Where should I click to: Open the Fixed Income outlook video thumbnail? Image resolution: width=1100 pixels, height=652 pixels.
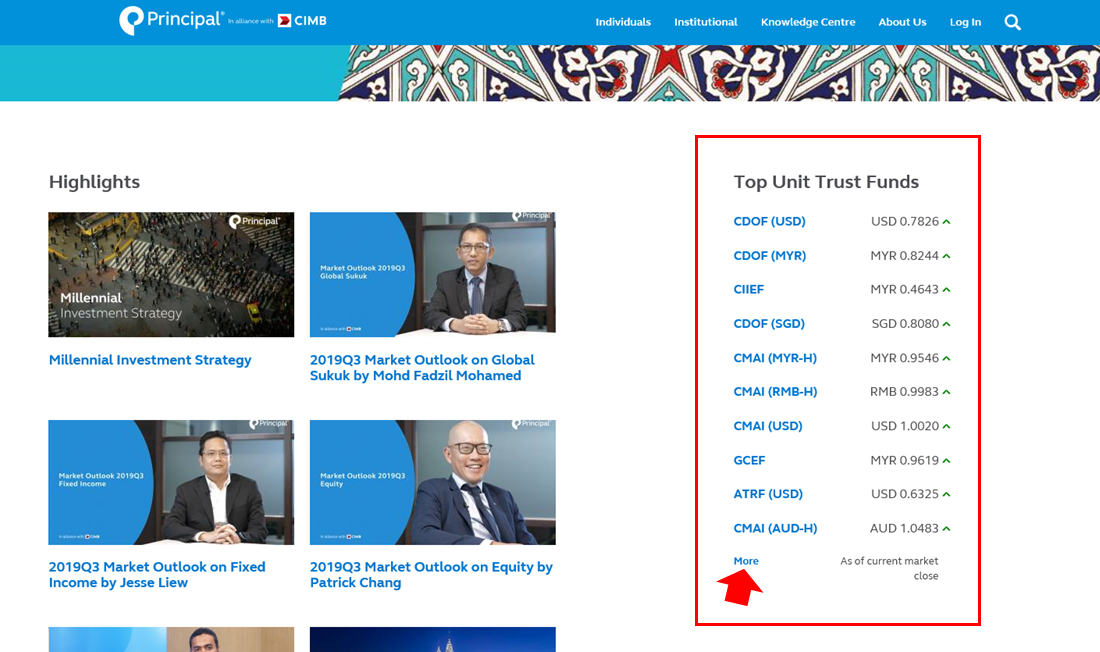click(171, 482)
